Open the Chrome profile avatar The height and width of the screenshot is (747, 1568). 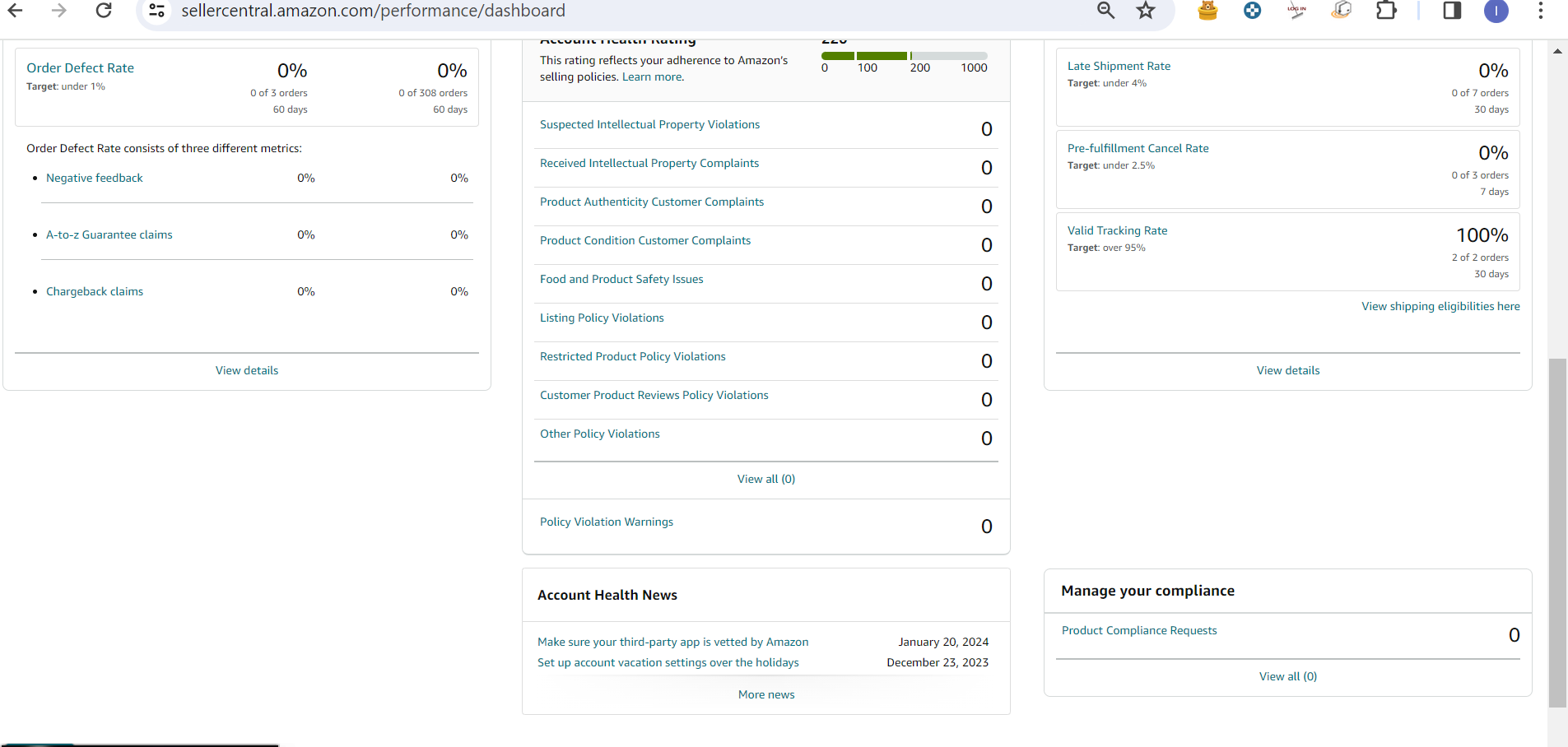pyautogui.click(x=1496, y=11)
